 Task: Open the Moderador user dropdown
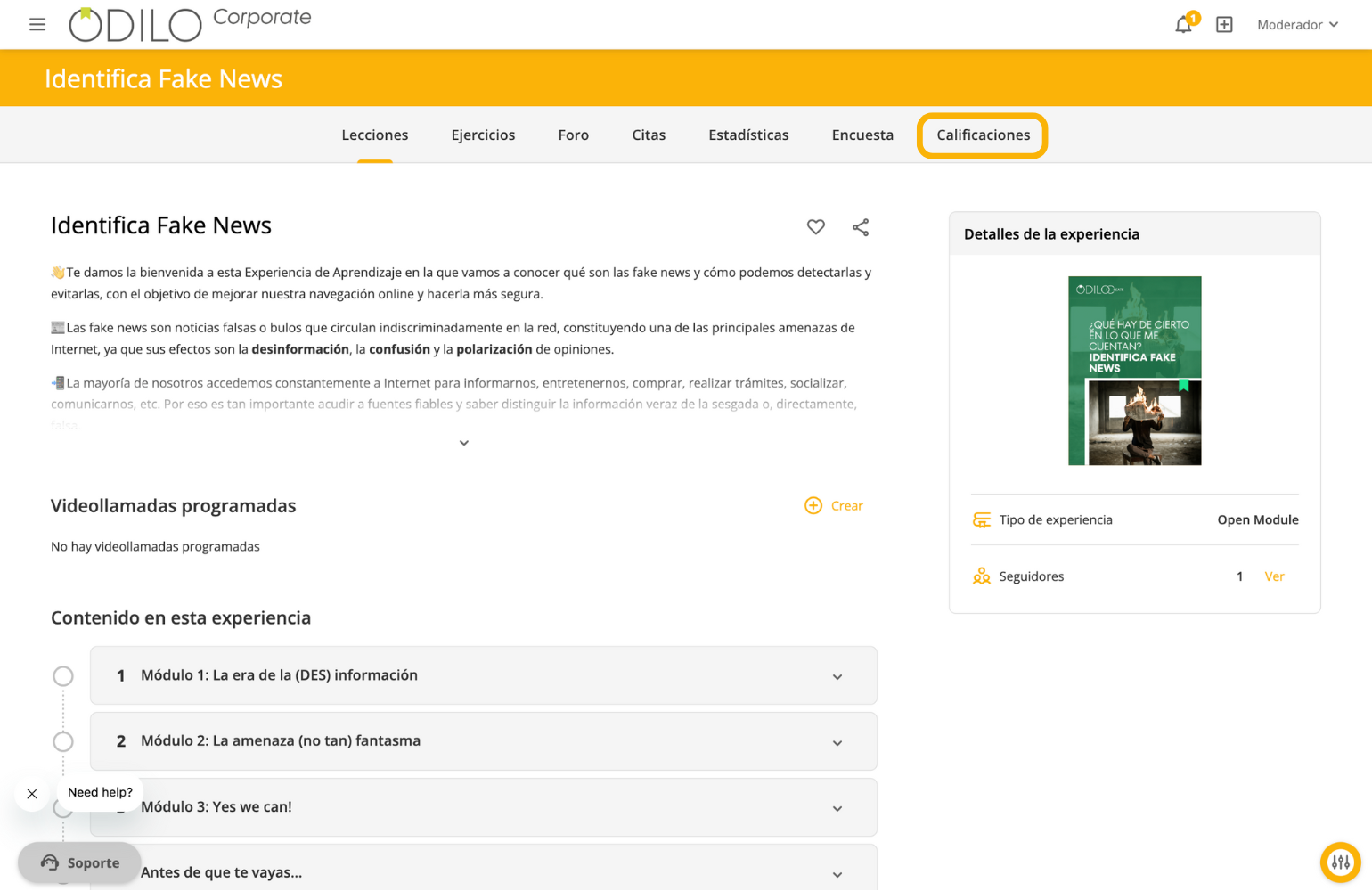[x=1297, y=25]
